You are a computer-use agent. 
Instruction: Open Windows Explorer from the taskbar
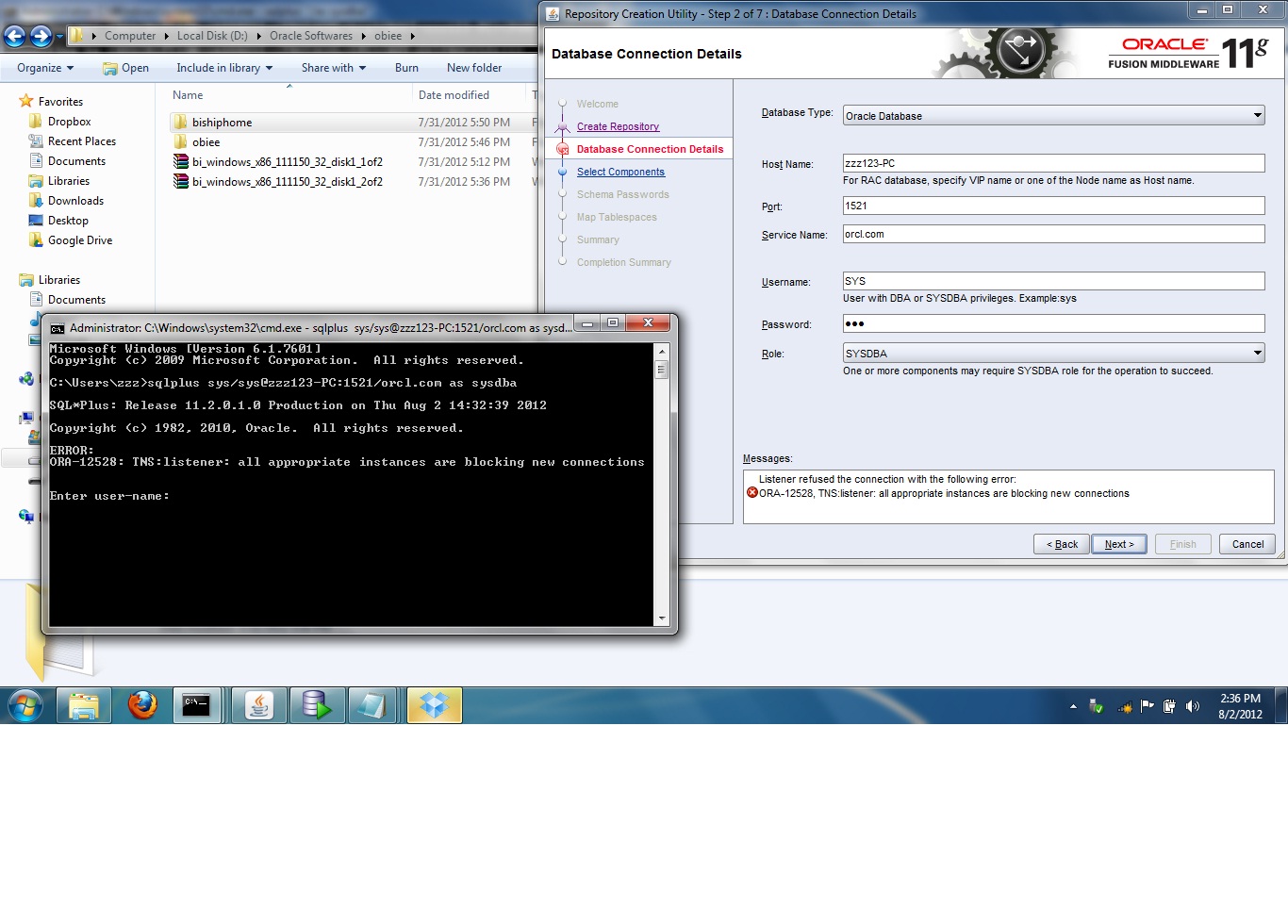click(x=84, y=705)
